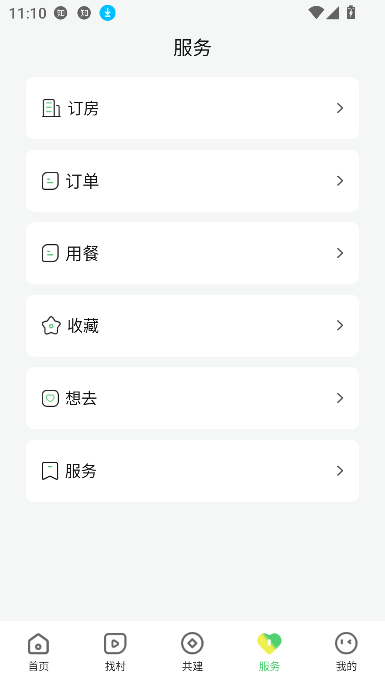The width and height of the screenshot is (385, 684).
Task: Tap the battery icon in status bar
Action: 351,12
